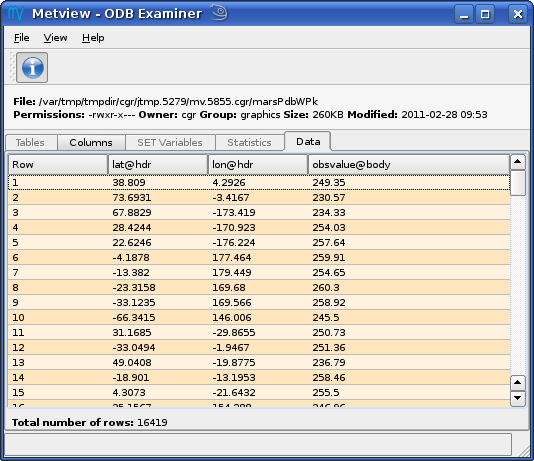Click the bottom window resize grip
The height and width of the screenshot is (461, 534).
point(523,450)
